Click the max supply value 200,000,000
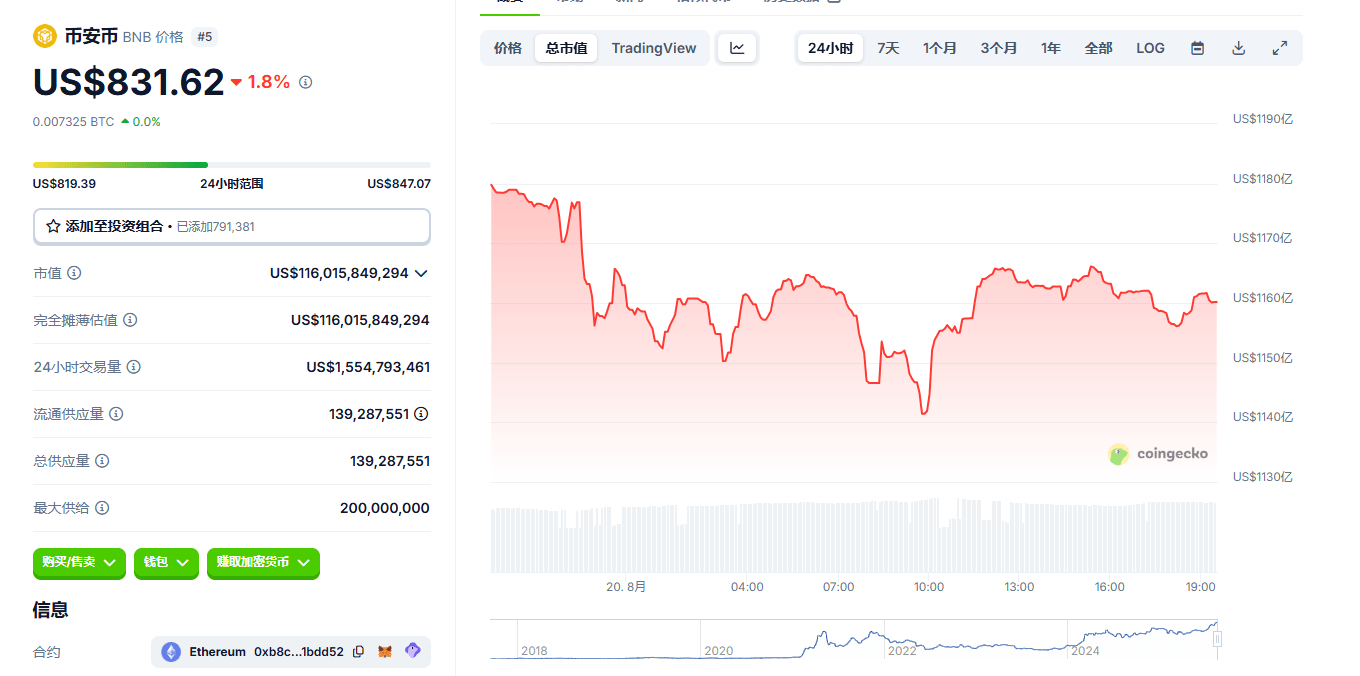This screenshot has height=676, width=1360. coord(385,508)
